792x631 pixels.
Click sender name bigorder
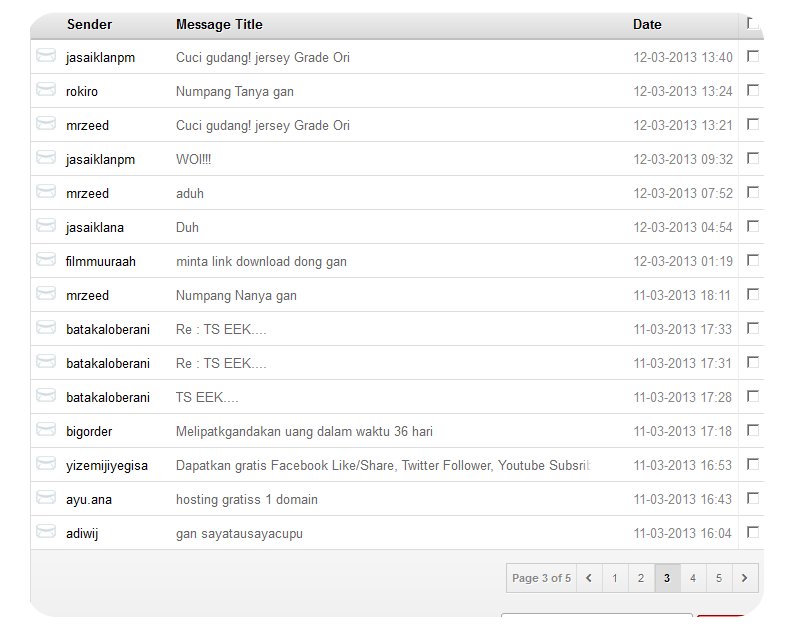(89, 432)
